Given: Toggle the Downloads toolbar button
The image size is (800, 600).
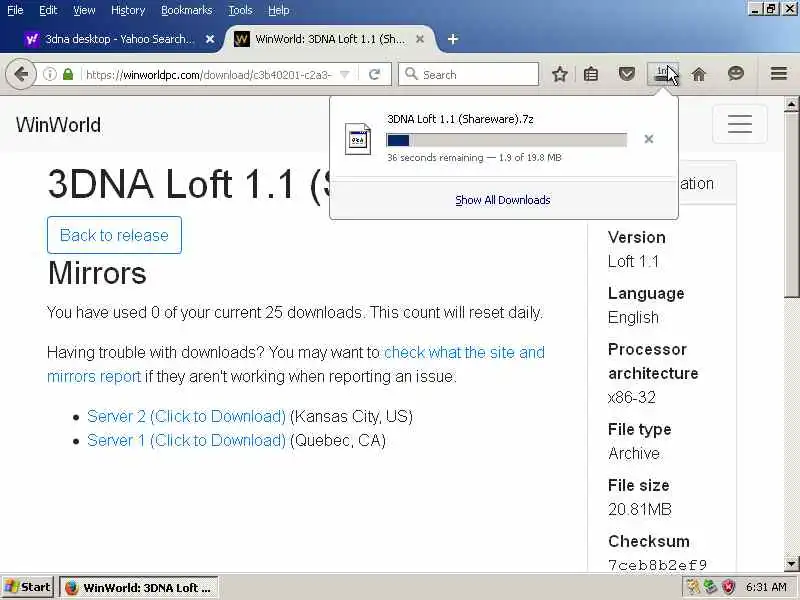Looking at the screenshot, I should tap(662, 74).
